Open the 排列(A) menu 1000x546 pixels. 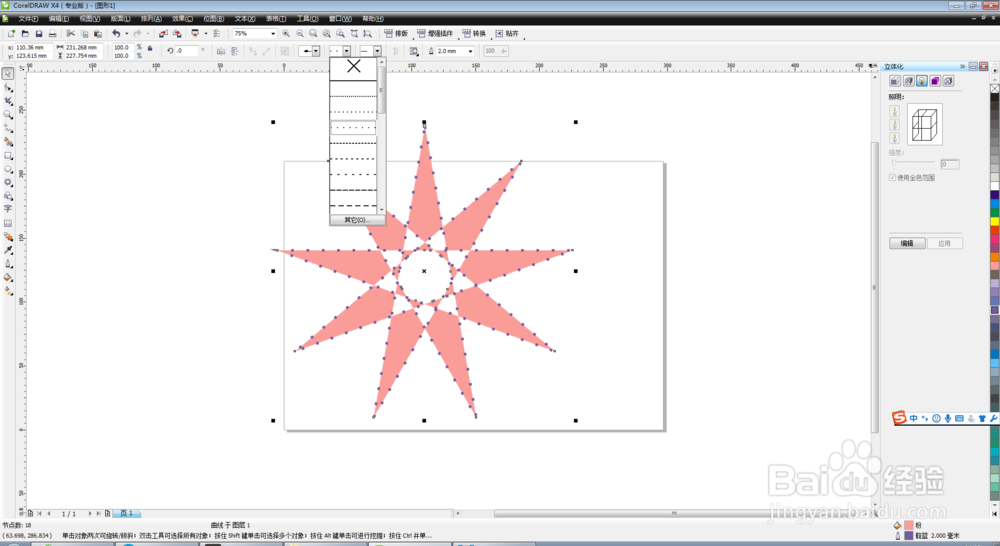(x=151, y=18)
